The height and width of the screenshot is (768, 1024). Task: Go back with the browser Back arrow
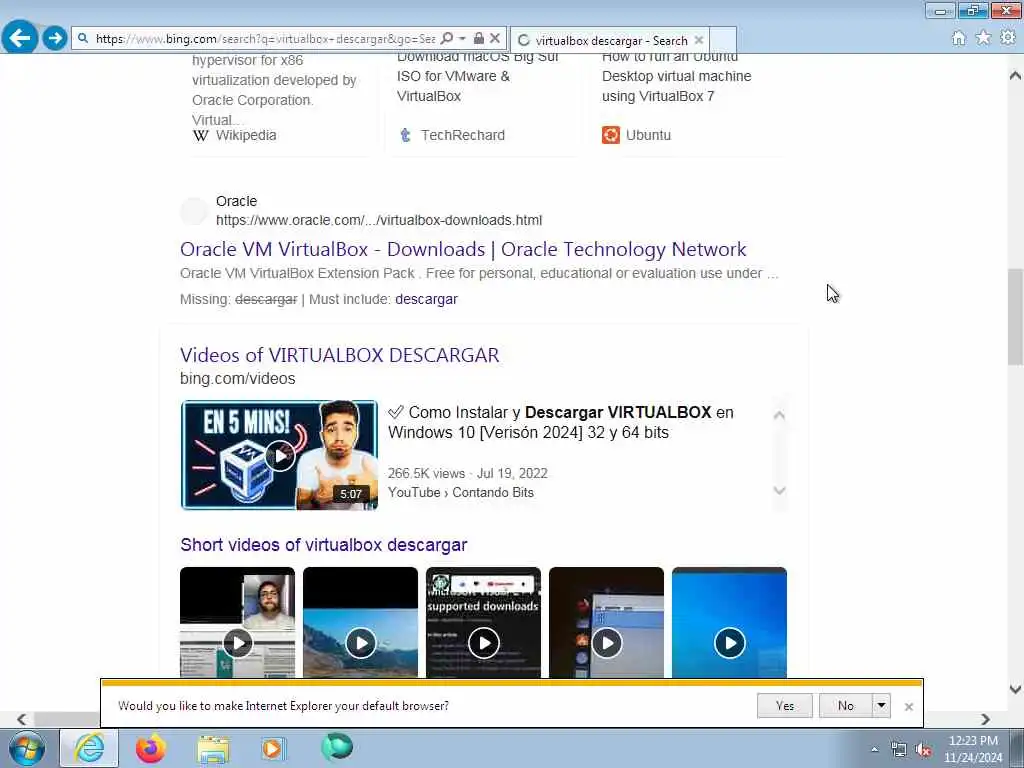(x=20, y=38)
